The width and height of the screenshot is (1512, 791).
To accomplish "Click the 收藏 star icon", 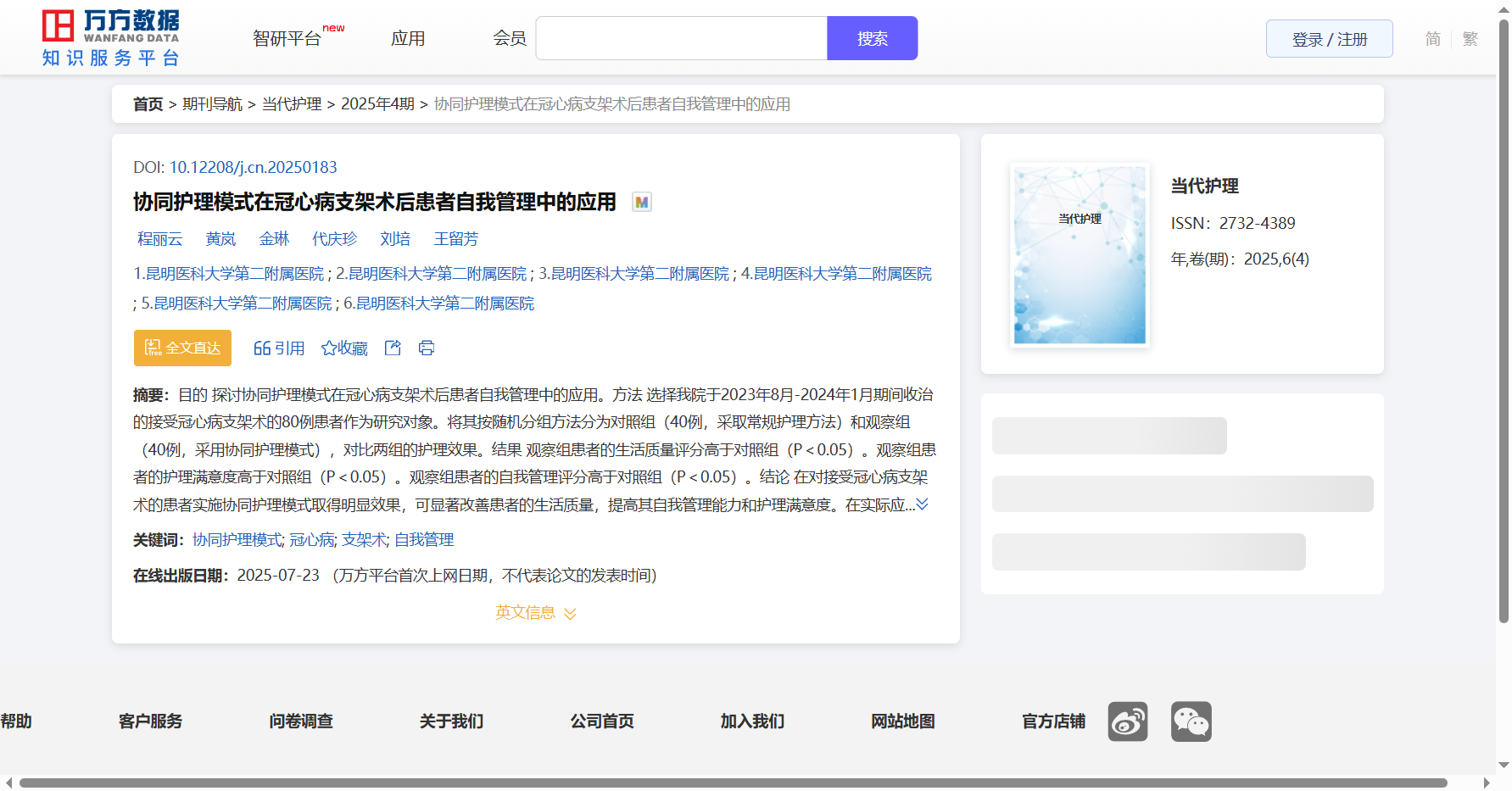I will (x=329, y=348).
